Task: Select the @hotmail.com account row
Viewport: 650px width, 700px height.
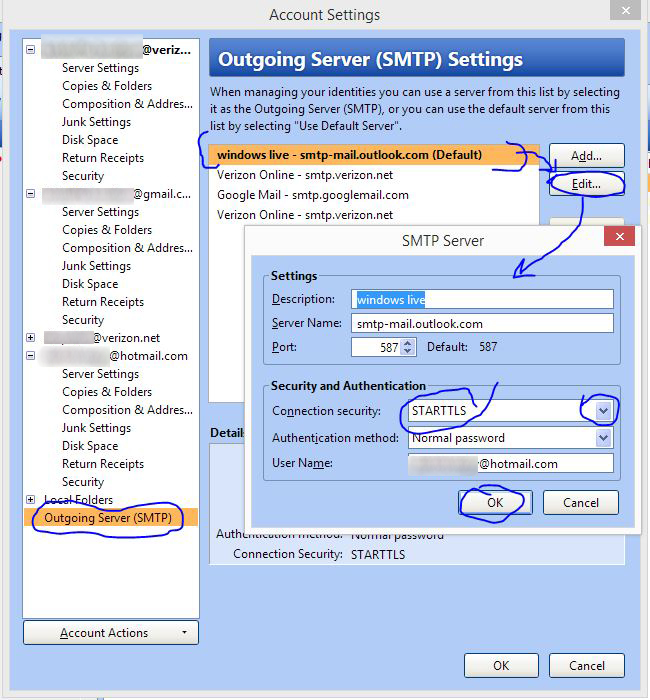Action: click(114, 356)
